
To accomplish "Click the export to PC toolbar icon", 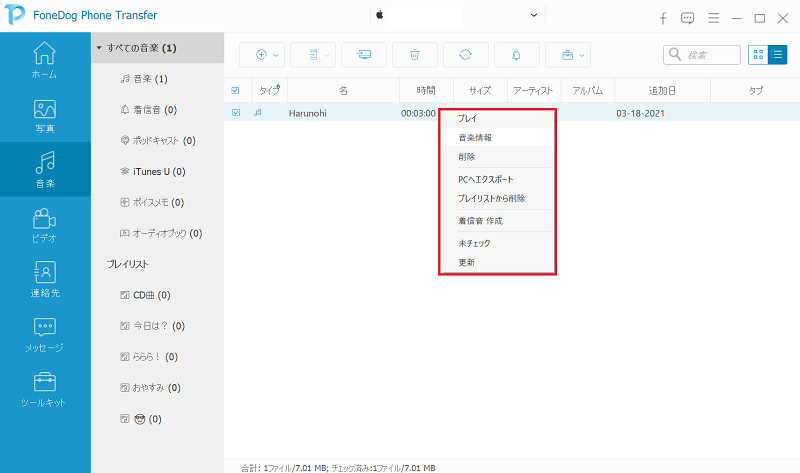I will pyautogui.click(x=364, y=54).
